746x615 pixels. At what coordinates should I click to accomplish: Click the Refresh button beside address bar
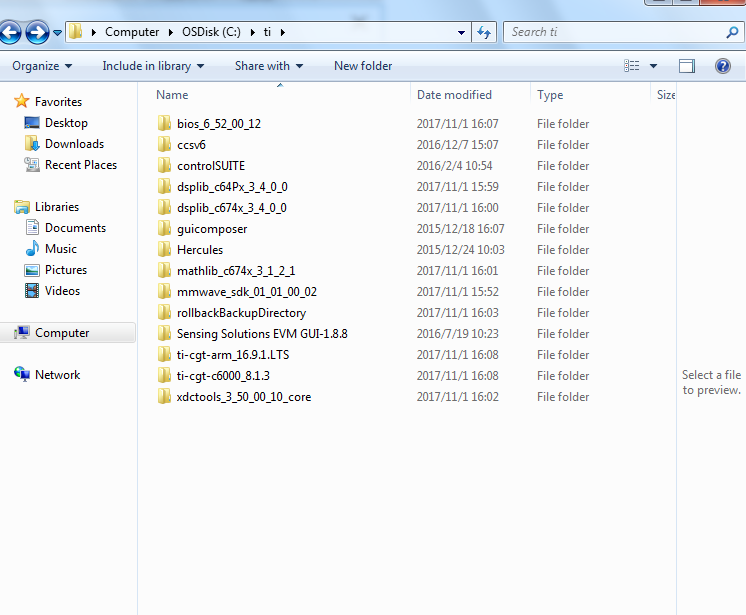484,32
